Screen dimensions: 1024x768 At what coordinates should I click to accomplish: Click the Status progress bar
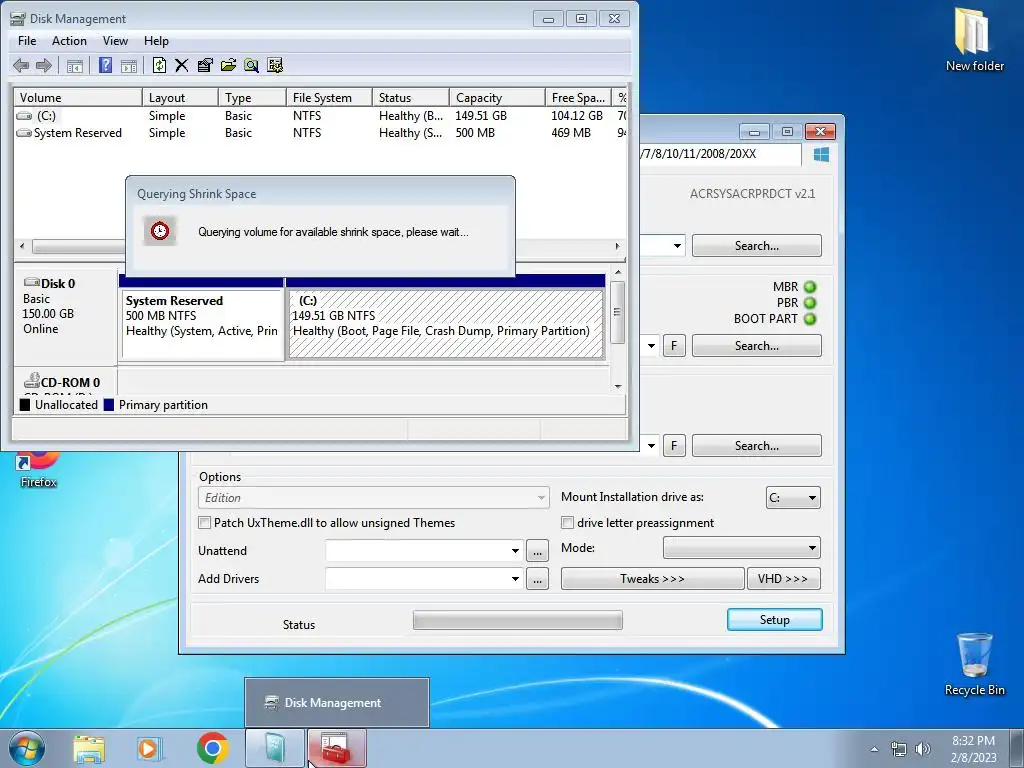click(x=518, y=620)
